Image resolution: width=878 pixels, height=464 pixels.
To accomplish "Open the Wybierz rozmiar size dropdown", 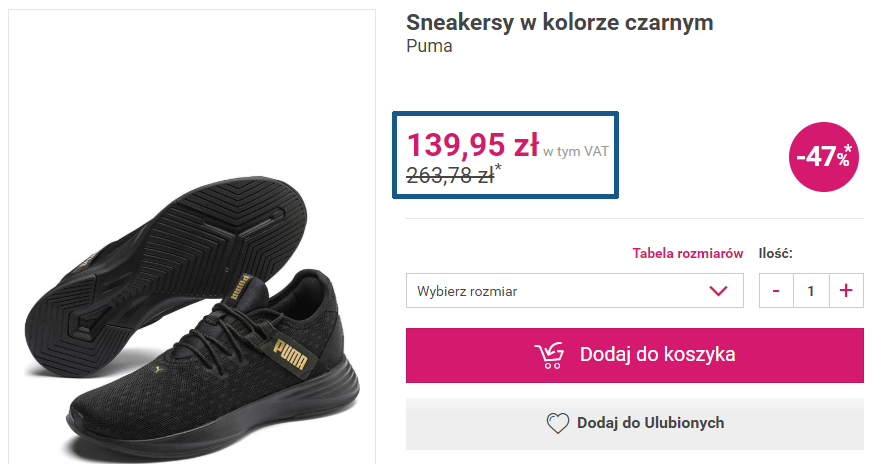I will 560,291.
